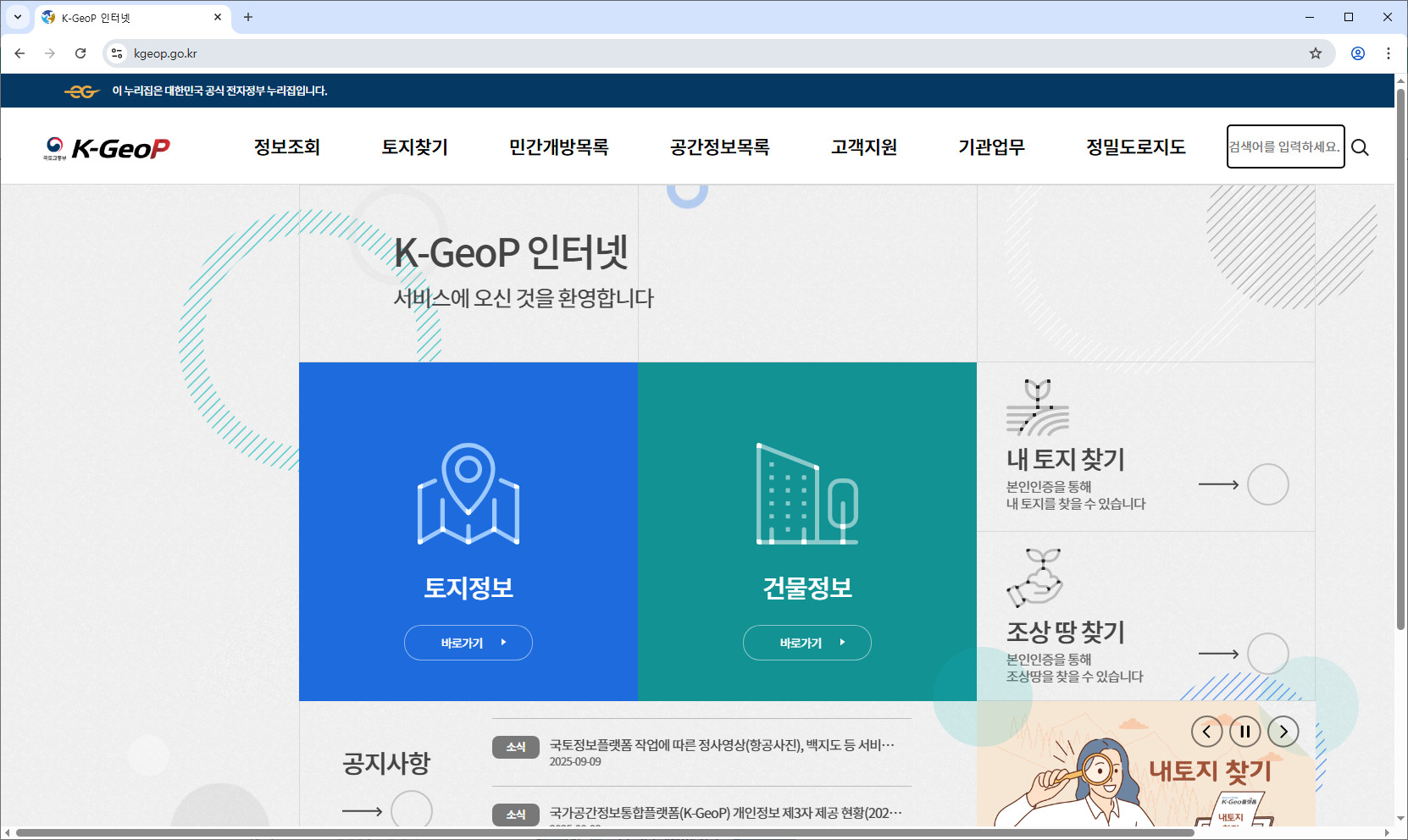Open the 정밀도로지도 menu

click(1136, 147)
